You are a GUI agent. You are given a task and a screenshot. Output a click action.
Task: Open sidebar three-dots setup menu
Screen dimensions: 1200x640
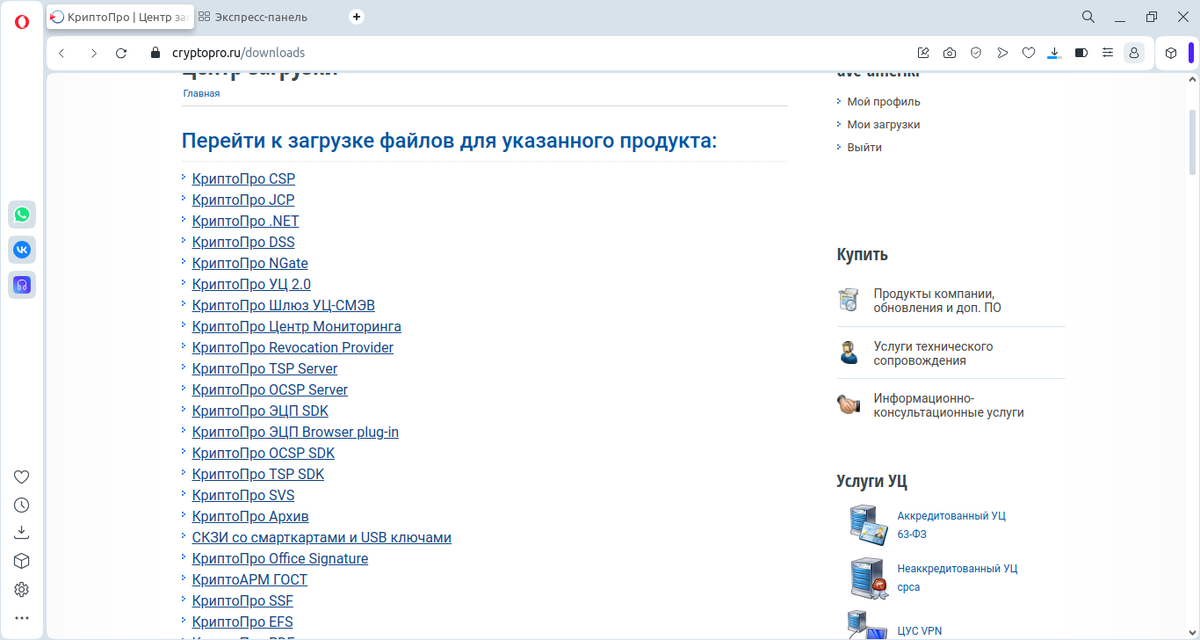22,618
